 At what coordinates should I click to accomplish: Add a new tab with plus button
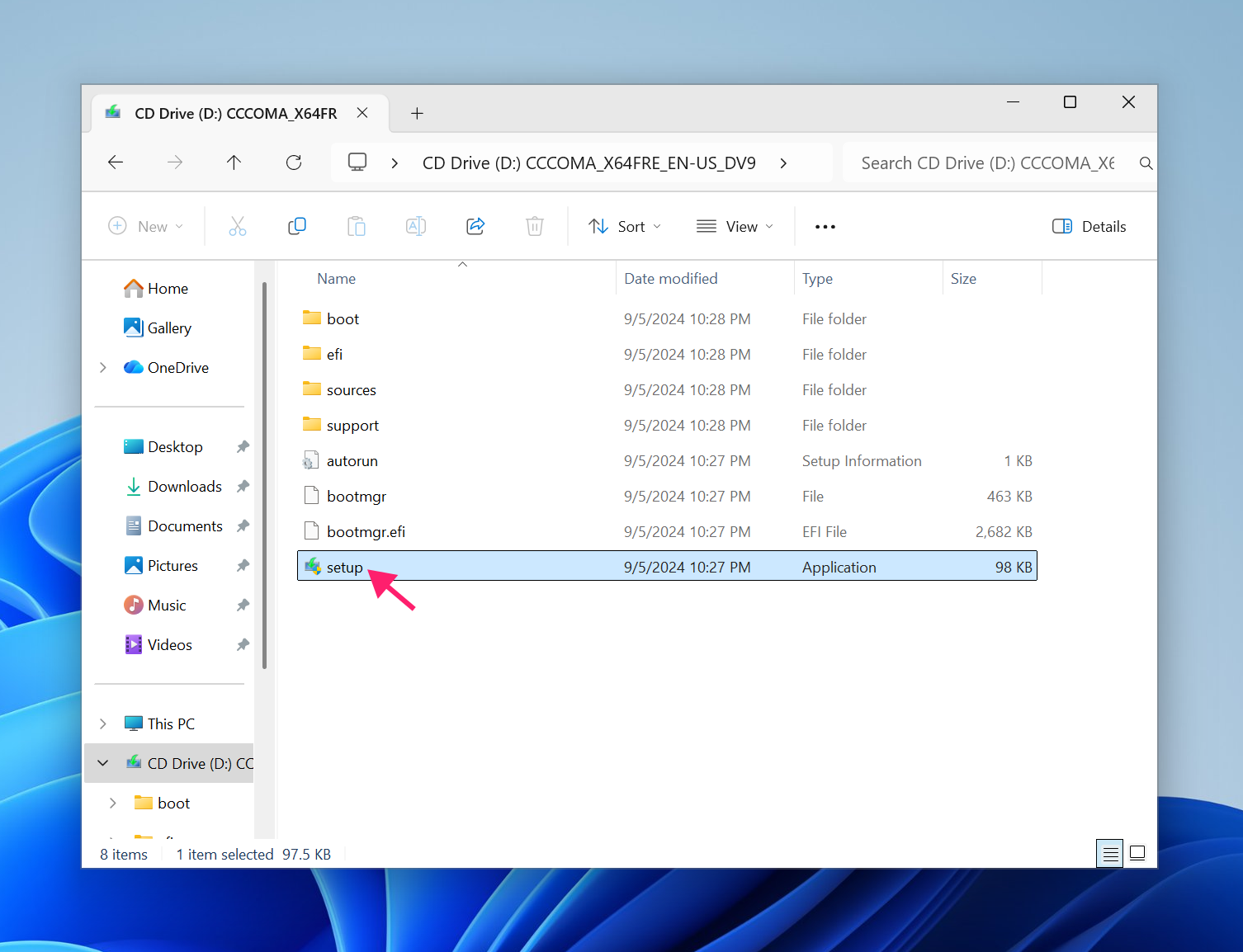417,113
